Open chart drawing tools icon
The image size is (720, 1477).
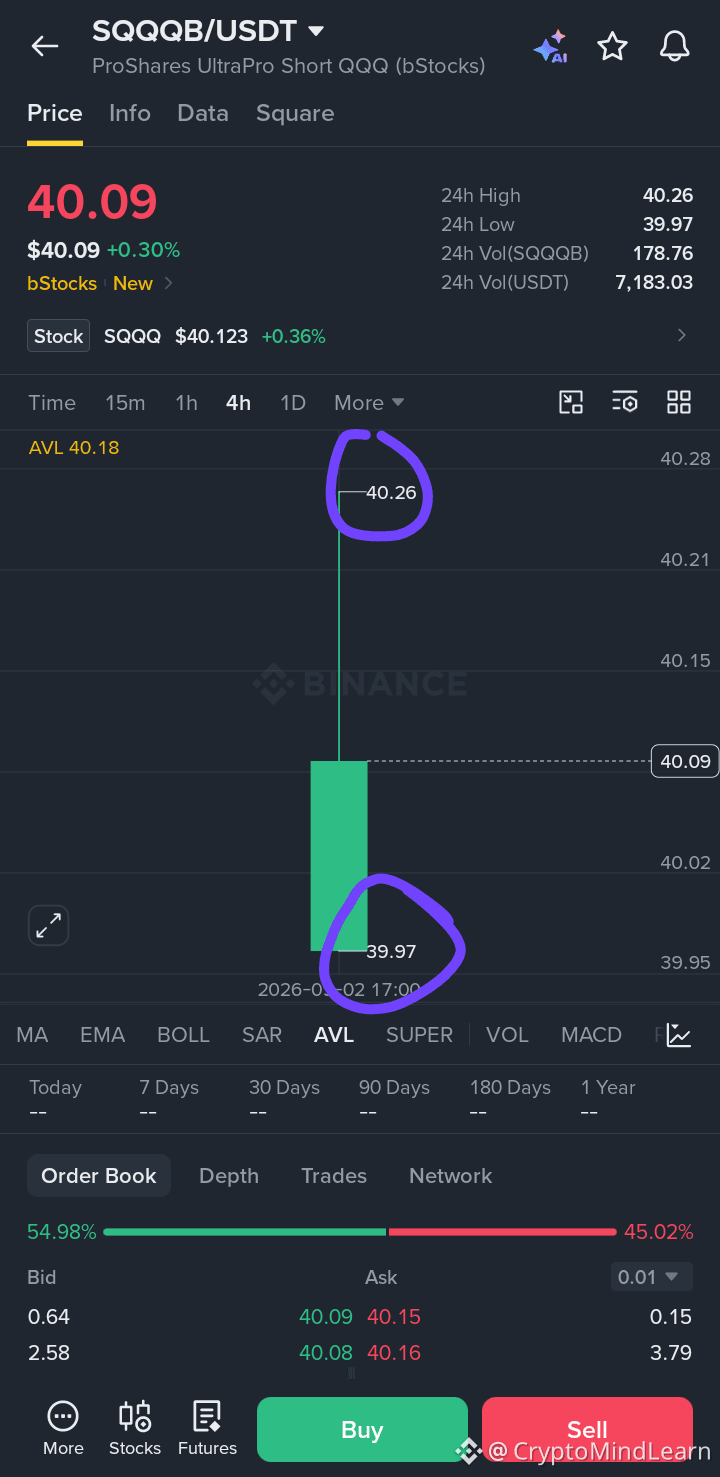coord(571,402)
